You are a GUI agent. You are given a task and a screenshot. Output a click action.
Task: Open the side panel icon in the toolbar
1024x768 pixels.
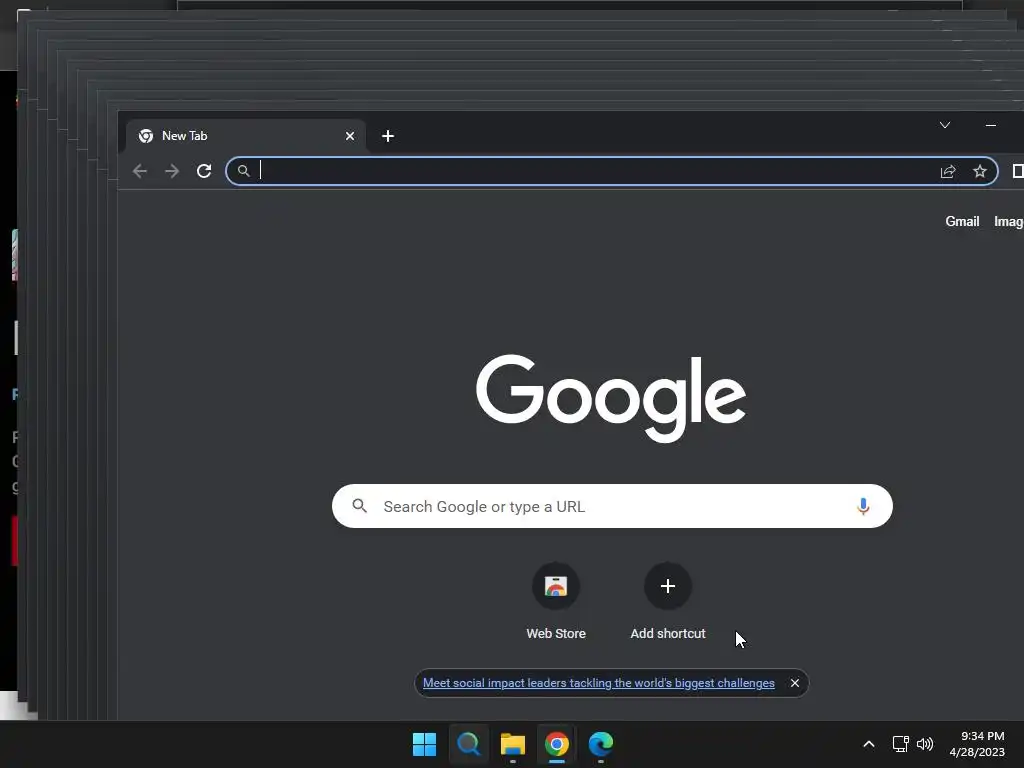pyautogui.click(x=1017, y=171)
